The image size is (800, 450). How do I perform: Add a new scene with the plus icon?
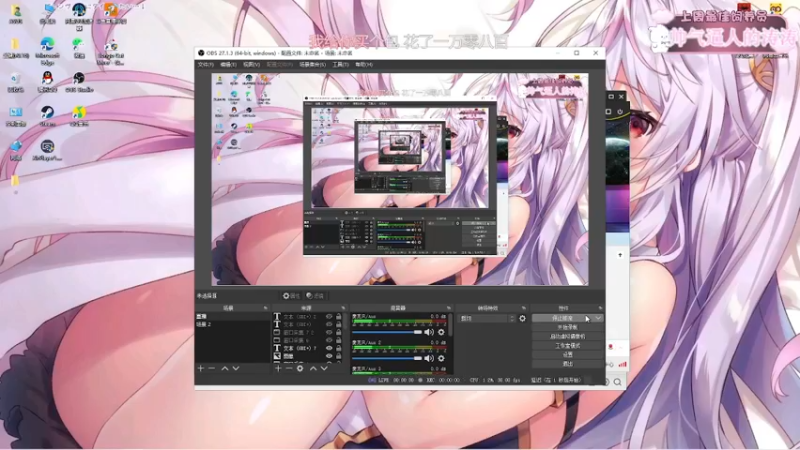pyautogui.click(x=201, y=368)
